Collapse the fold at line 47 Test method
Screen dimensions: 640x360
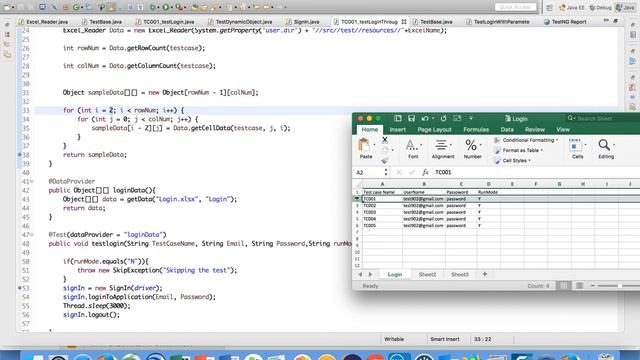click(32, 235)
